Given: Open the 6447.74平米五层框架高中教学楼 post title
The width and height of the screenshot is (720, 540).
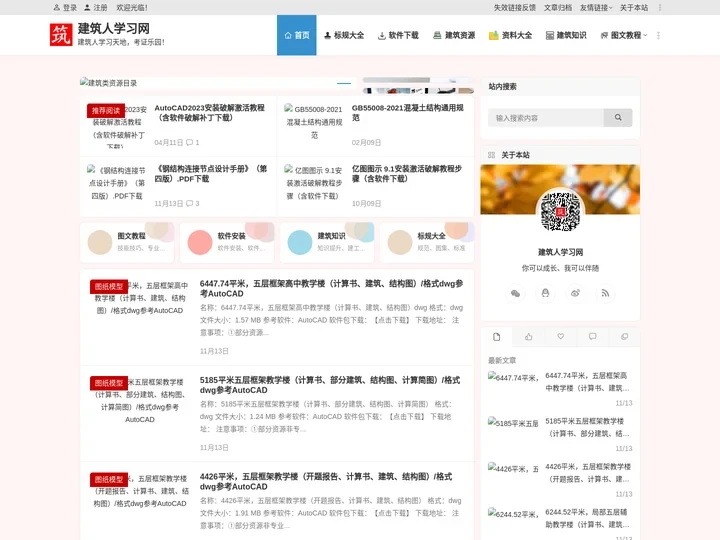Looking at the screenshot, I should click(x=332, y=288).
